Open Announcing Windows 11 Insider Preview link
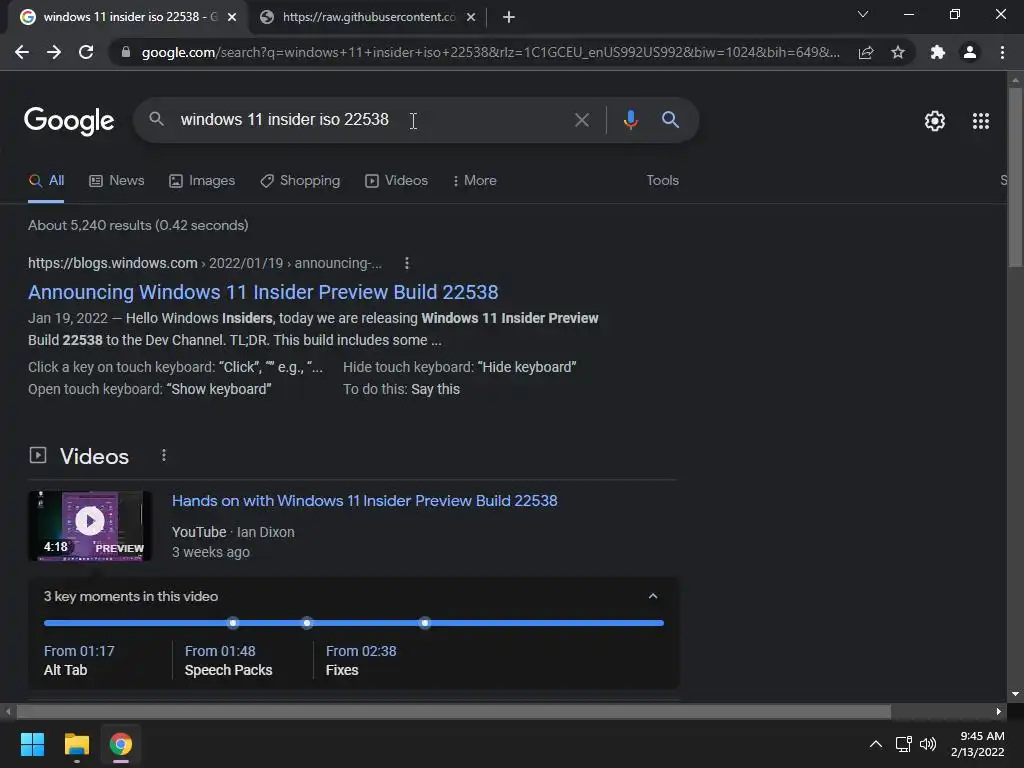The width and height of the screenshot is (1024, 768). 263,293
